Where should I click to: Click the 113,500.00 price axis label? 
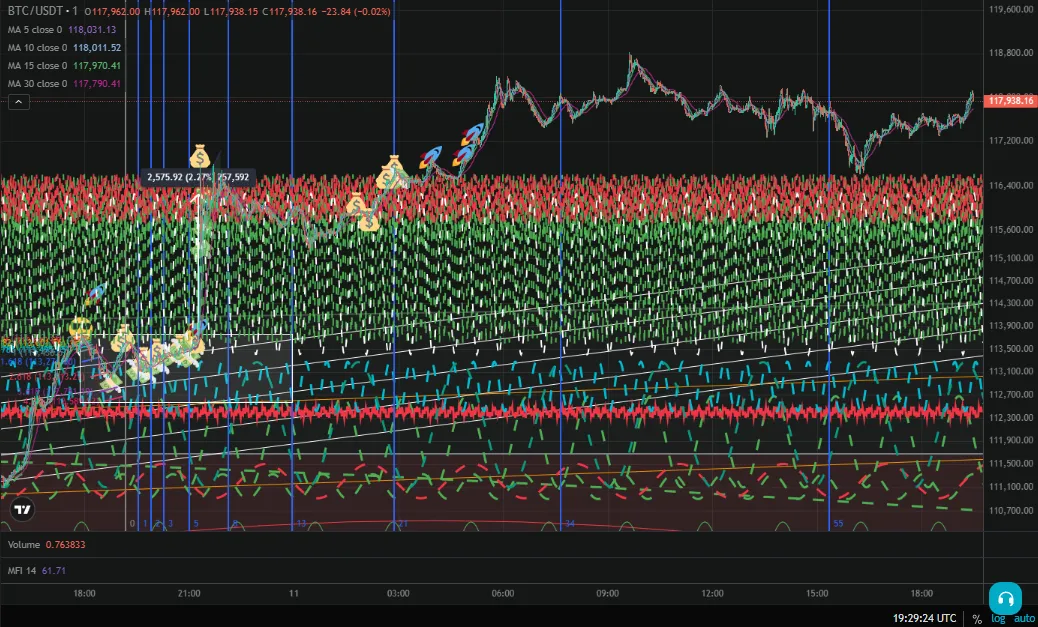1010,348
